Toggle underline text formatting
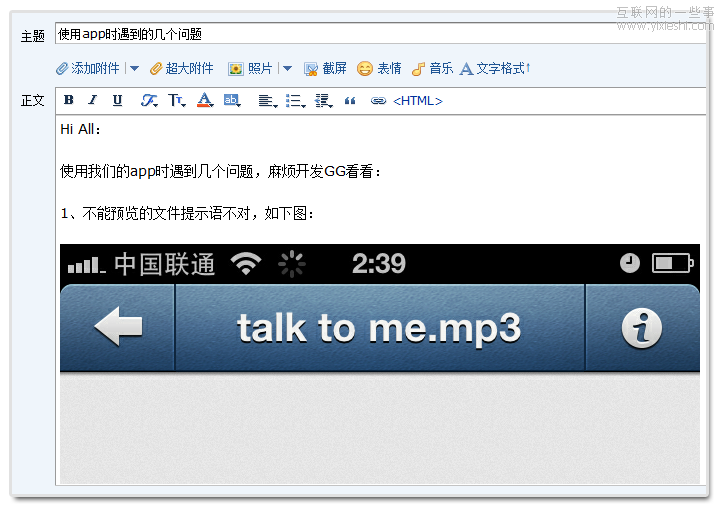 [117, 101]
